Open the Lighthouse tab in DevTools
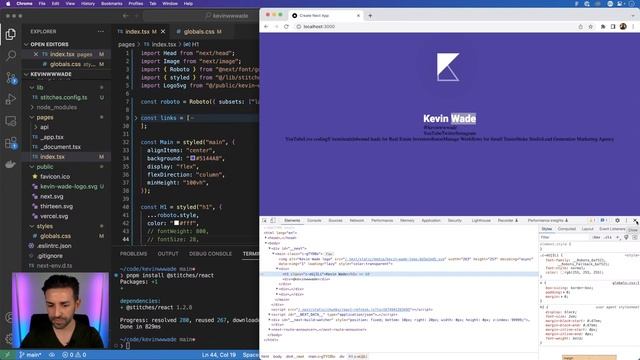640x360 pixels. point(481,220)
